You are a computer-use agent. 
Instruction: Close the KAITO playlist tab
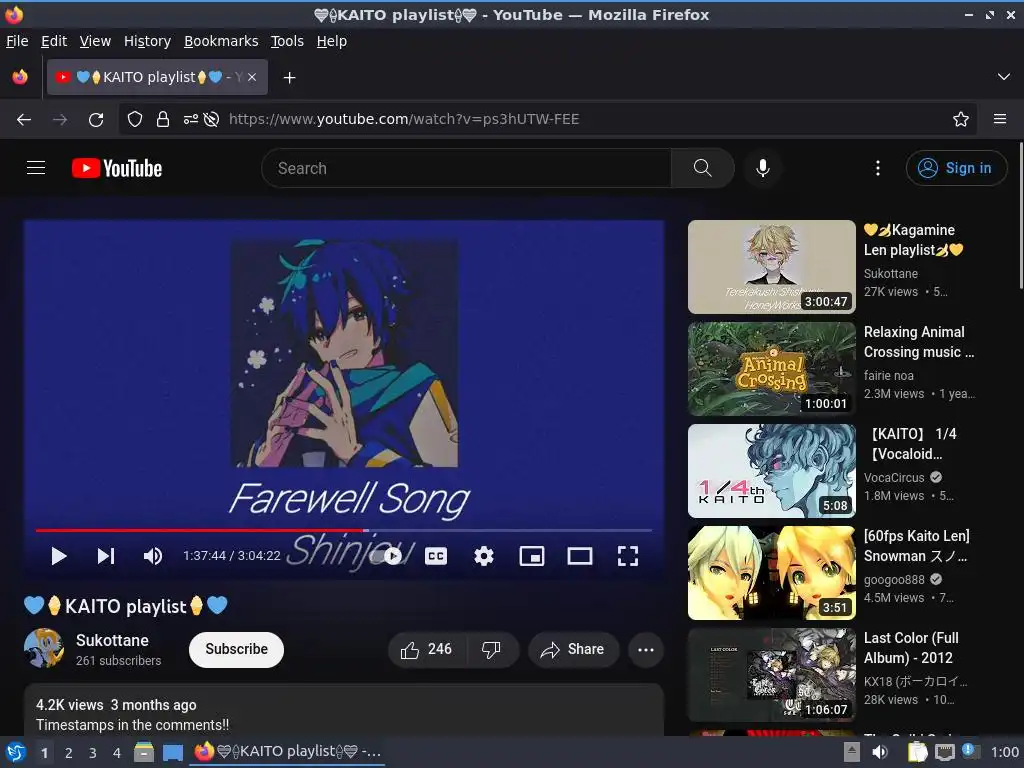(252, 77)
